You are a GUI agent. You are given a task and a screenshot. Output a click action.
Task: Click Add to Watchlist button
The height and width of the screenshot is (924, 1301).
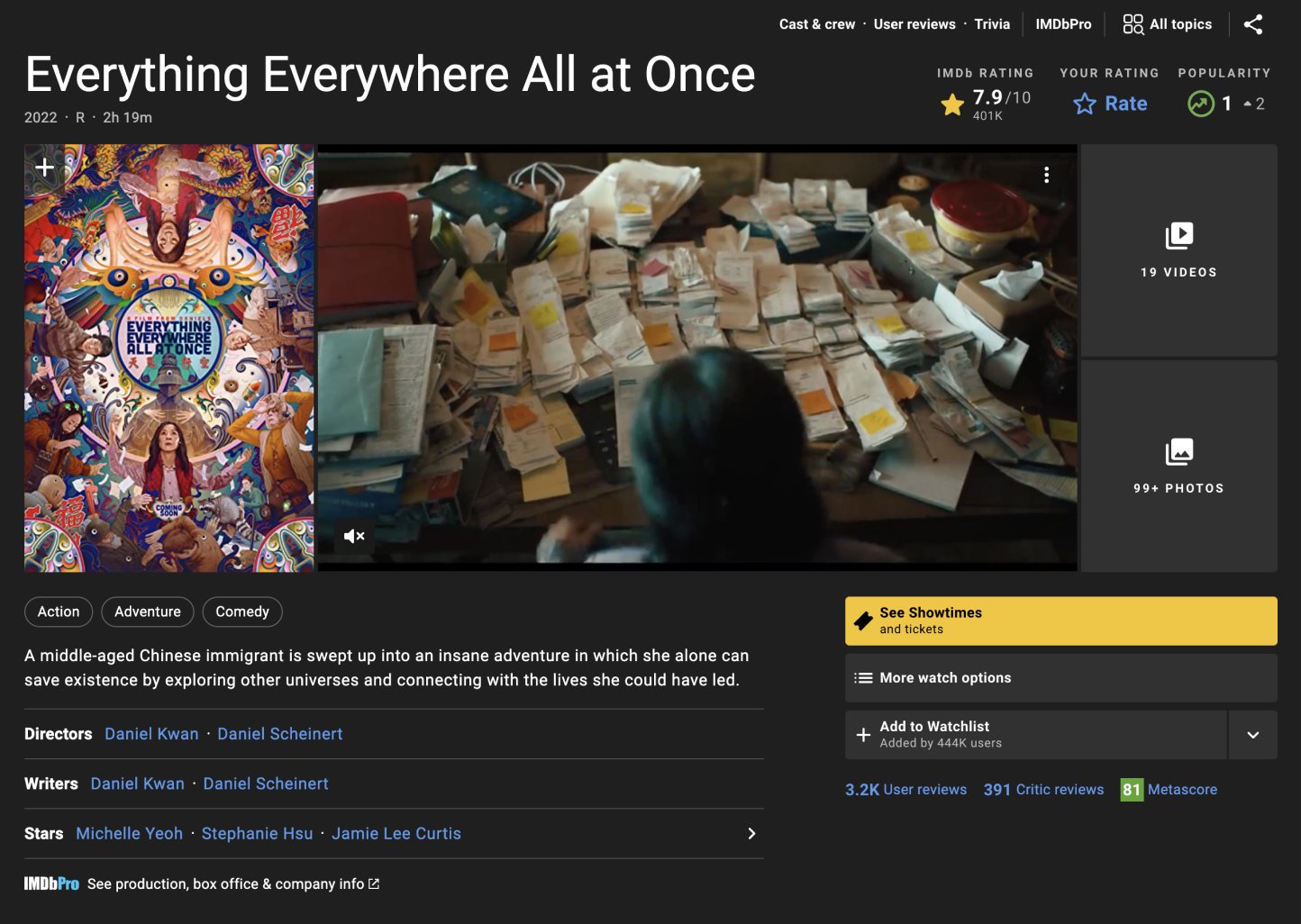tap(1035, 734)
